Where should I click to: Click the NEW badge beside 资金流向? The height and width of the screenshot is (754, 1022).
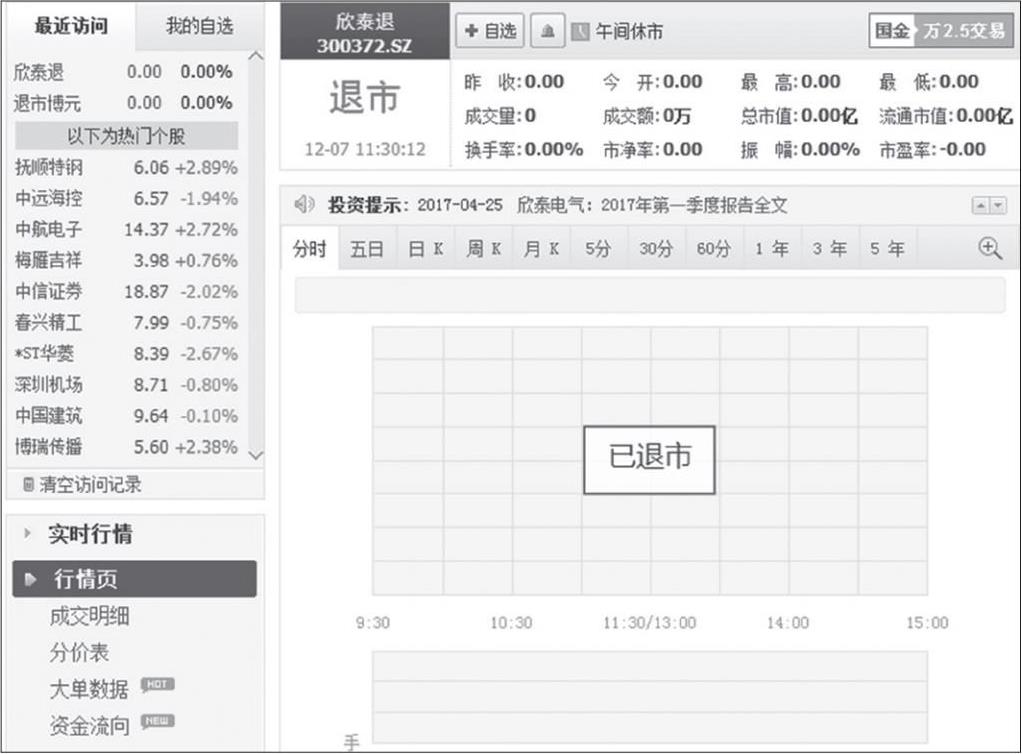(157, 721)
